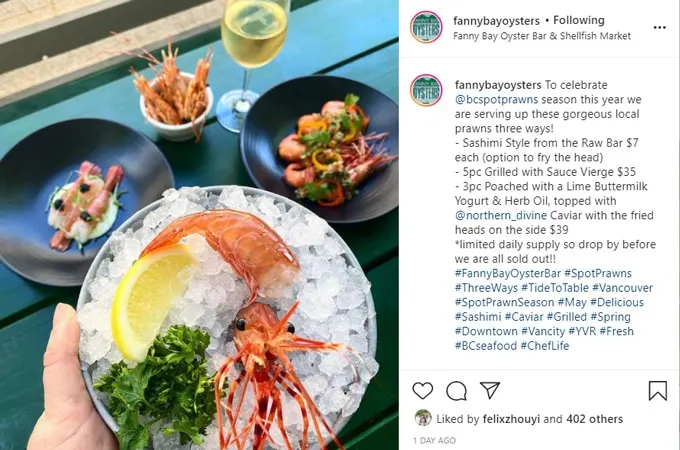Open the #Vancouver hashtag

pos(622,288)
